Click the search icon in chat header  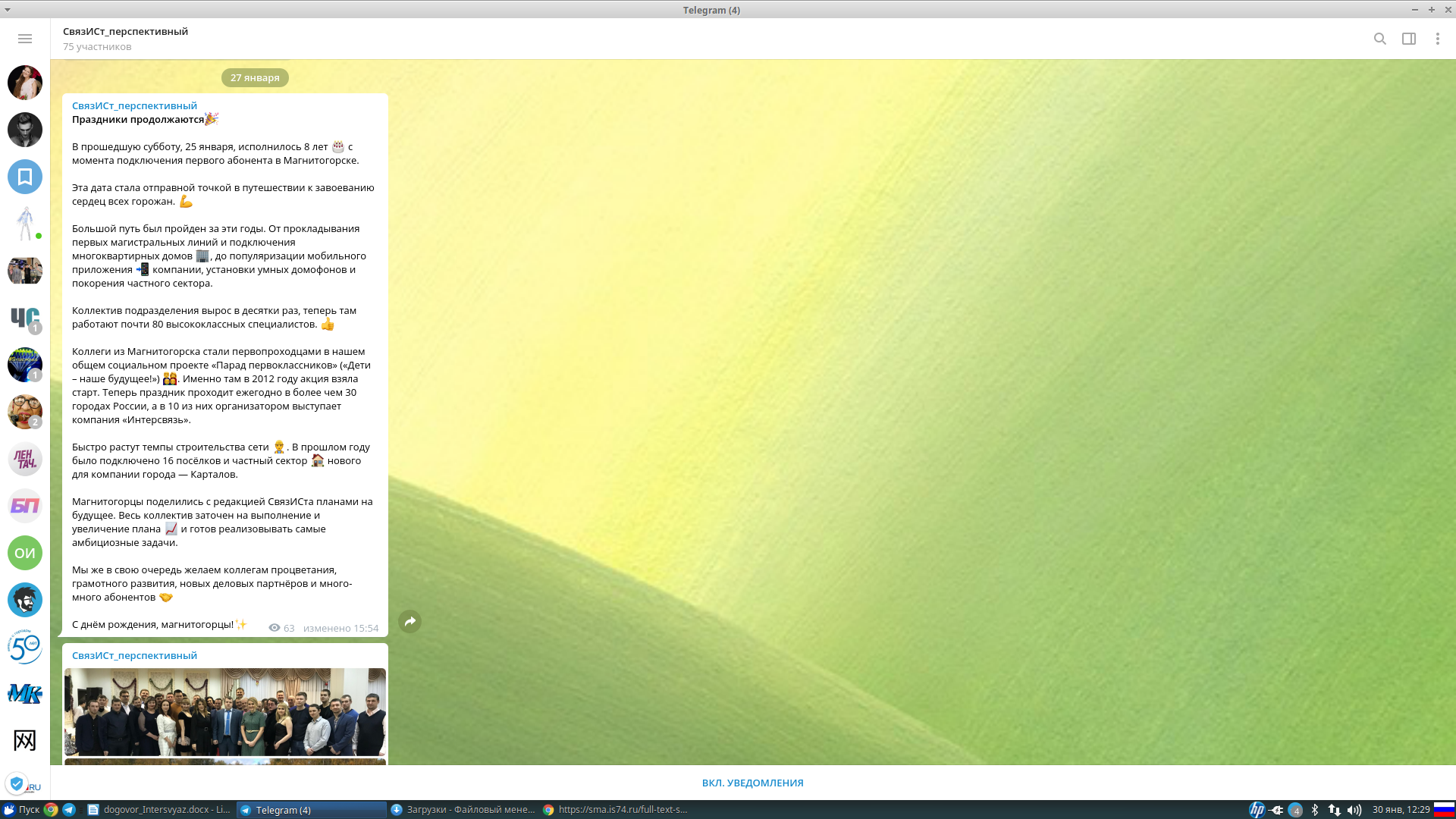point(1379,39)
